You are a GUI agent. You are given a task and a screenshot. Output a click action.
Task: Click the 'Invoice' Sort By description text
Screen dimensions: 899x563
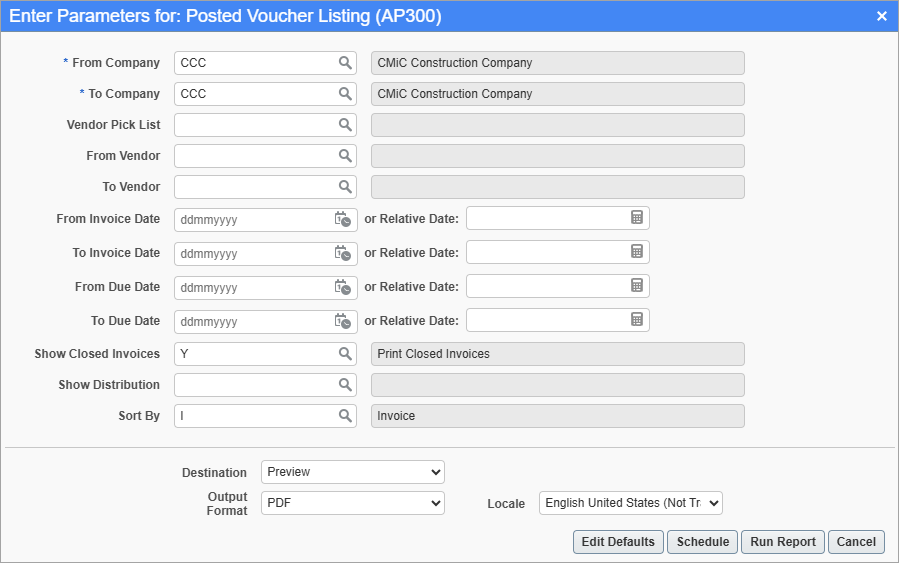click(396, 416)
